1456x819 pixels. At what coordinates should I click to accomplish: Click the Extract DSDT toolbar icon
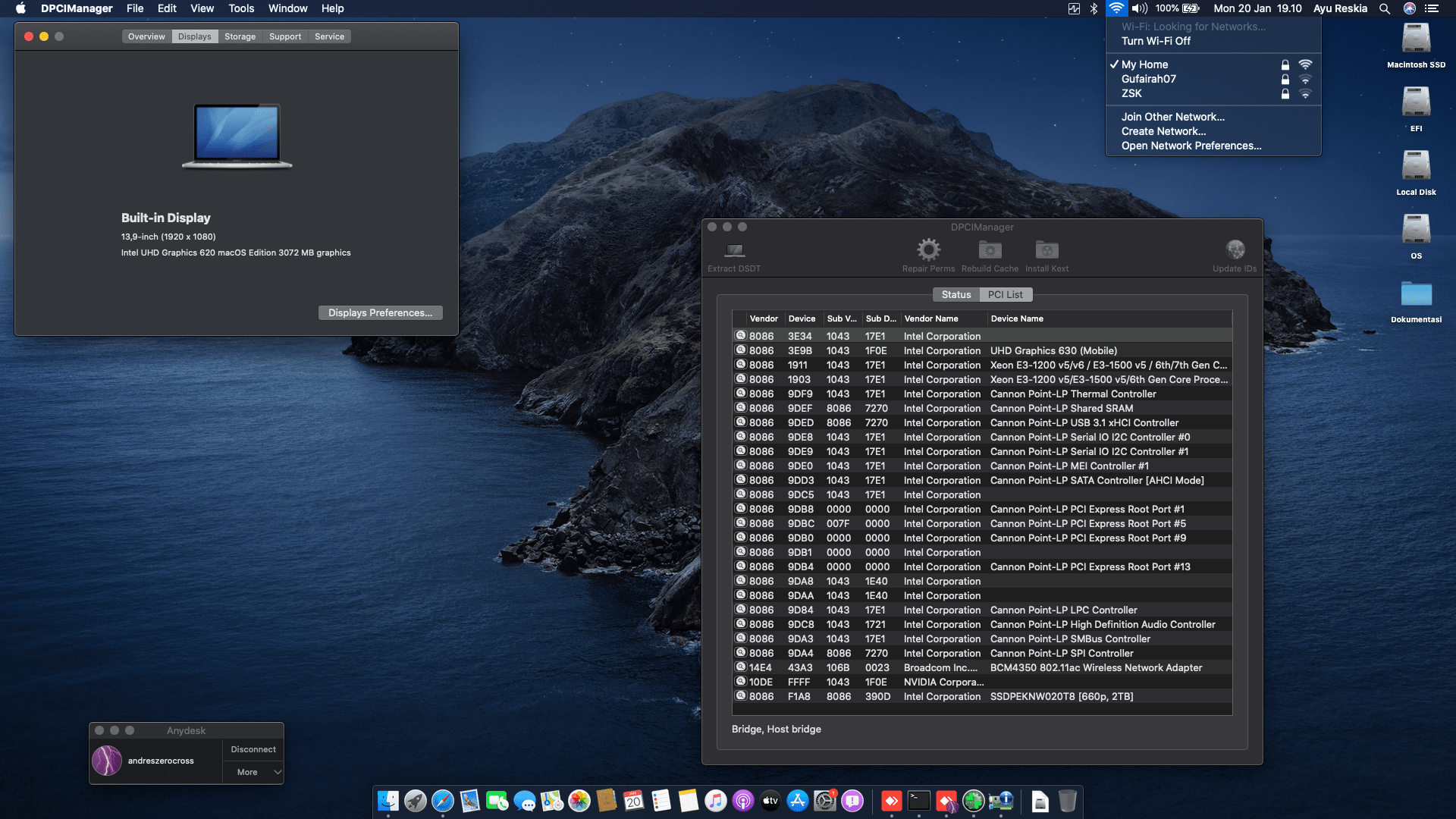(x=734, y=251)
